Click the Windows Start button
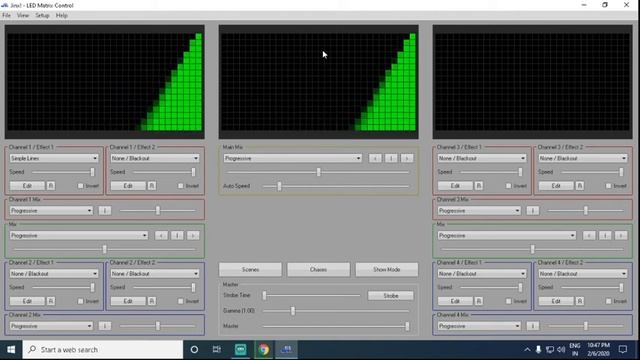This screenshot has width=640, height=360. click(11, 350)
